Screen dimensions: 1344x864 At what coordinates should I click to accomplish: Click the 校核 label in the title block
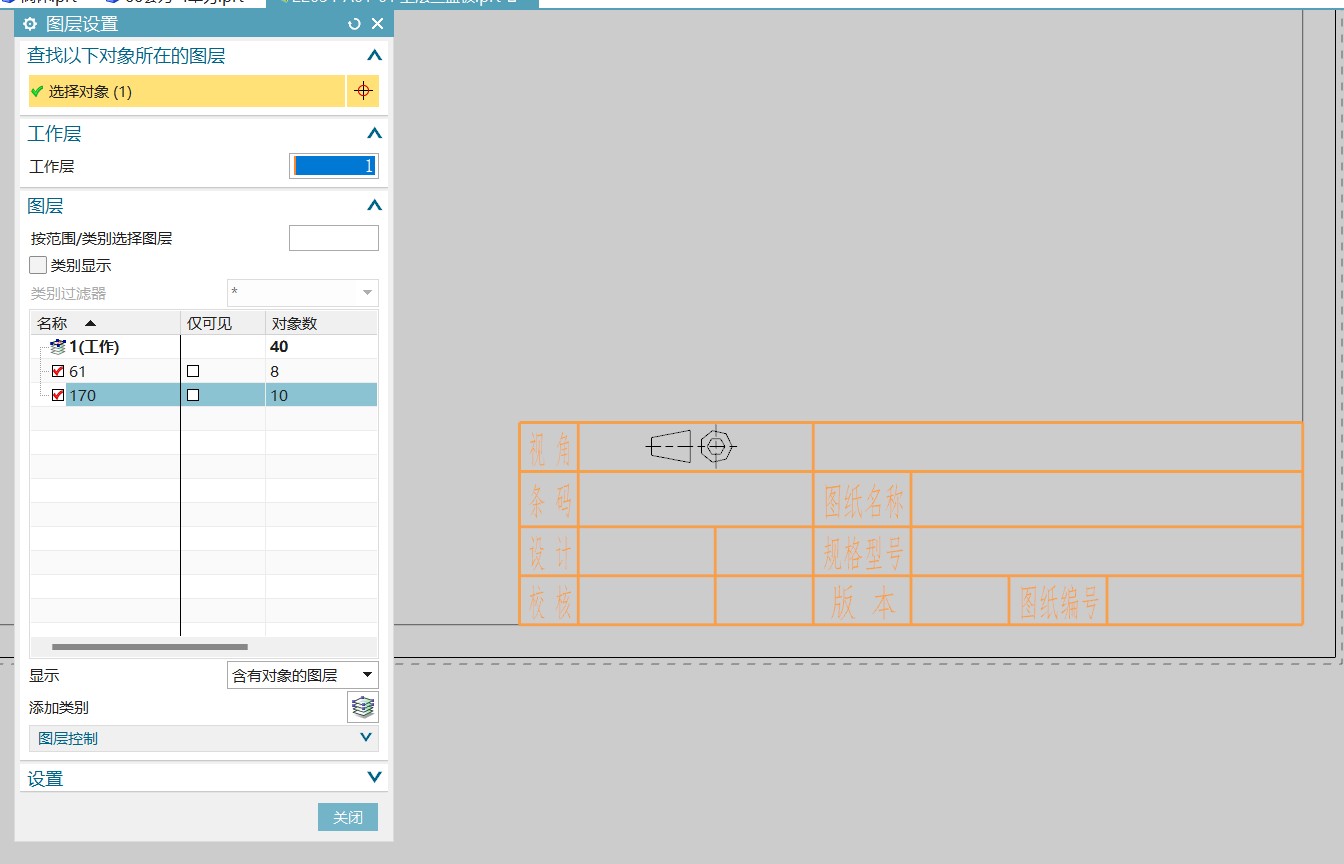(549, 603)
